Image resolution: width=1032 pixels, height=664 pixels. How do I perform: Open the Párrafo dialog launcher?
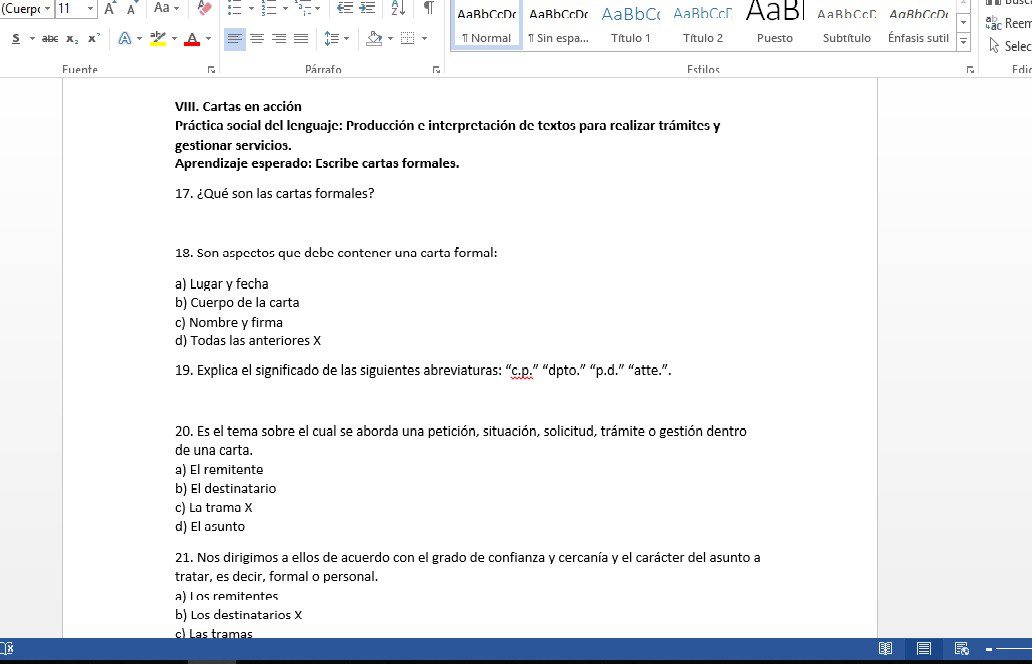click(x=436, y=69)
